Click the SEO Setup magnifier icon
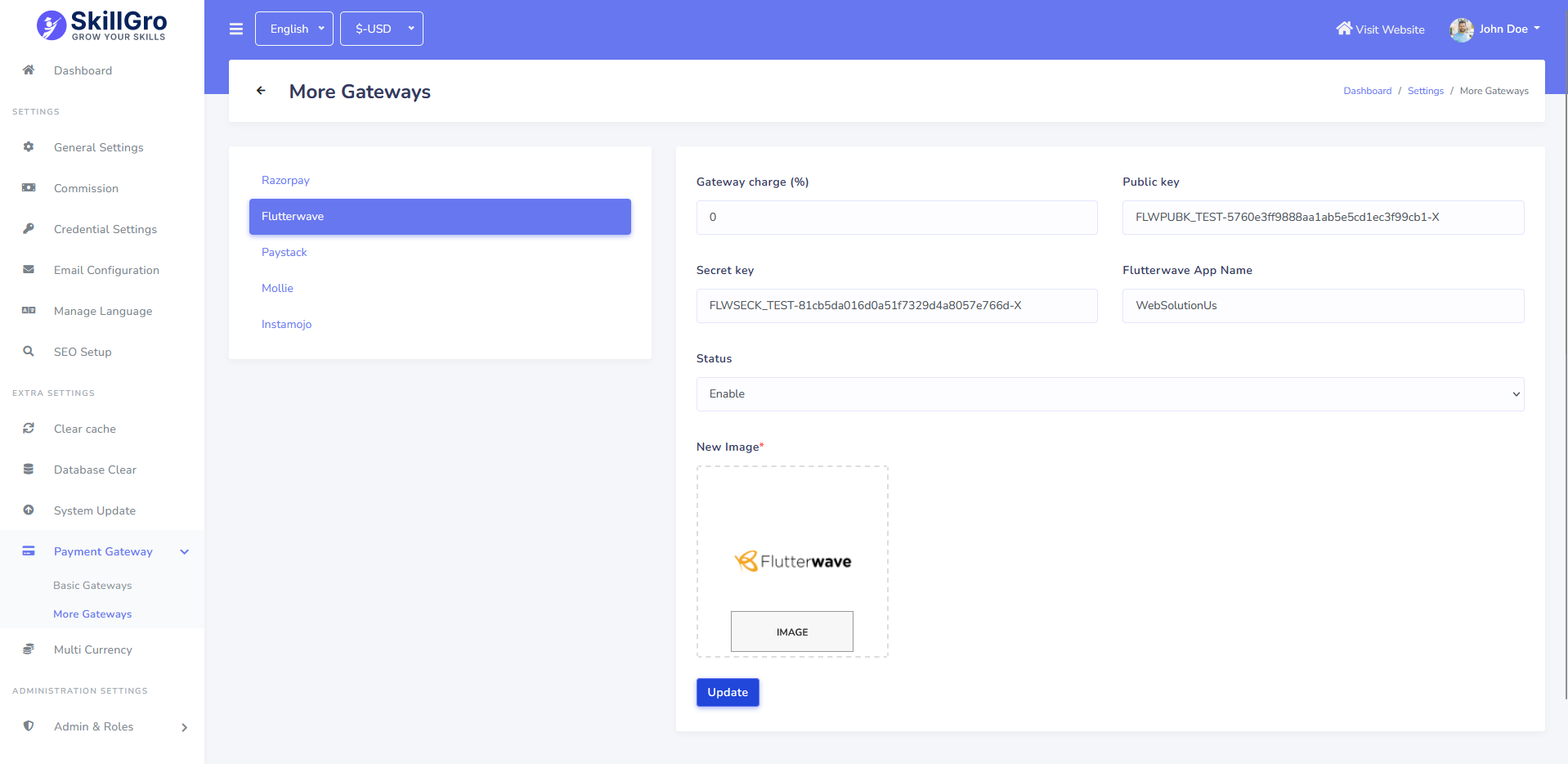The image size is (1568, 764). point(29,352)
